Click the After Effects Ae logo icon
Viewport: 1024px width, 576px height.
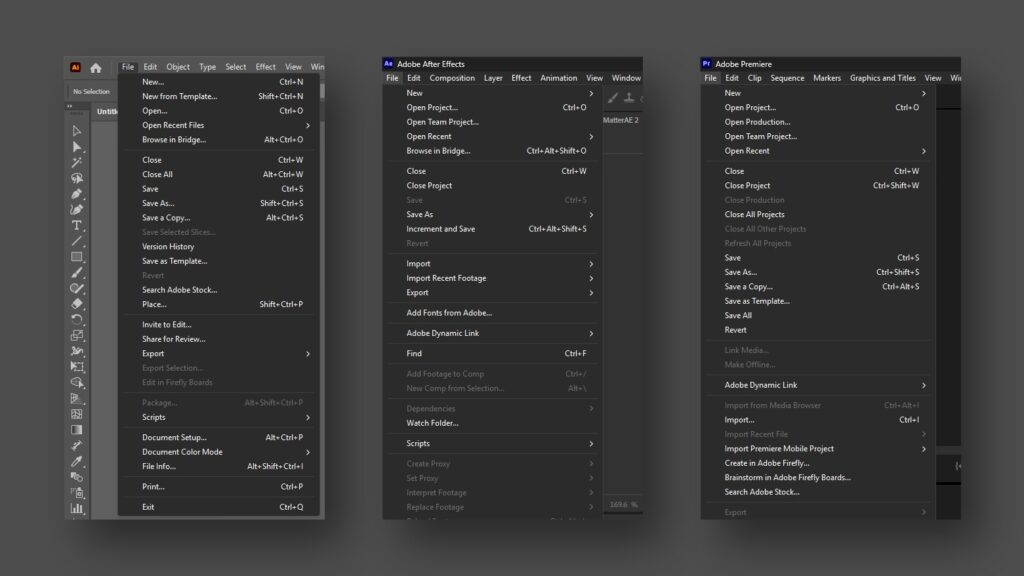[x=388, y=64]
